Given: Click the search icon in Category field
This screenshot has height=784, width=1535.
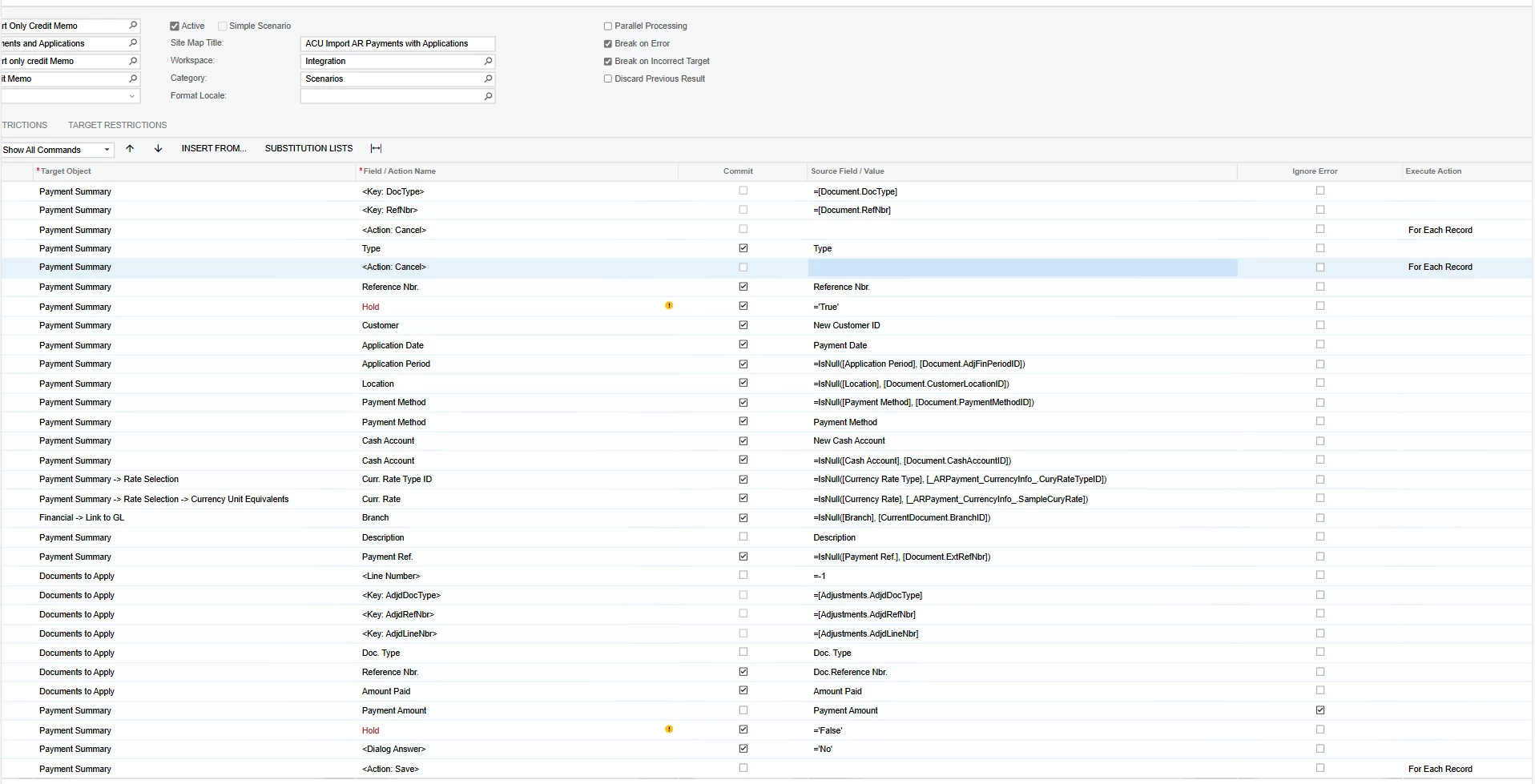Looking at the screenshot, I should click(488, 78).
